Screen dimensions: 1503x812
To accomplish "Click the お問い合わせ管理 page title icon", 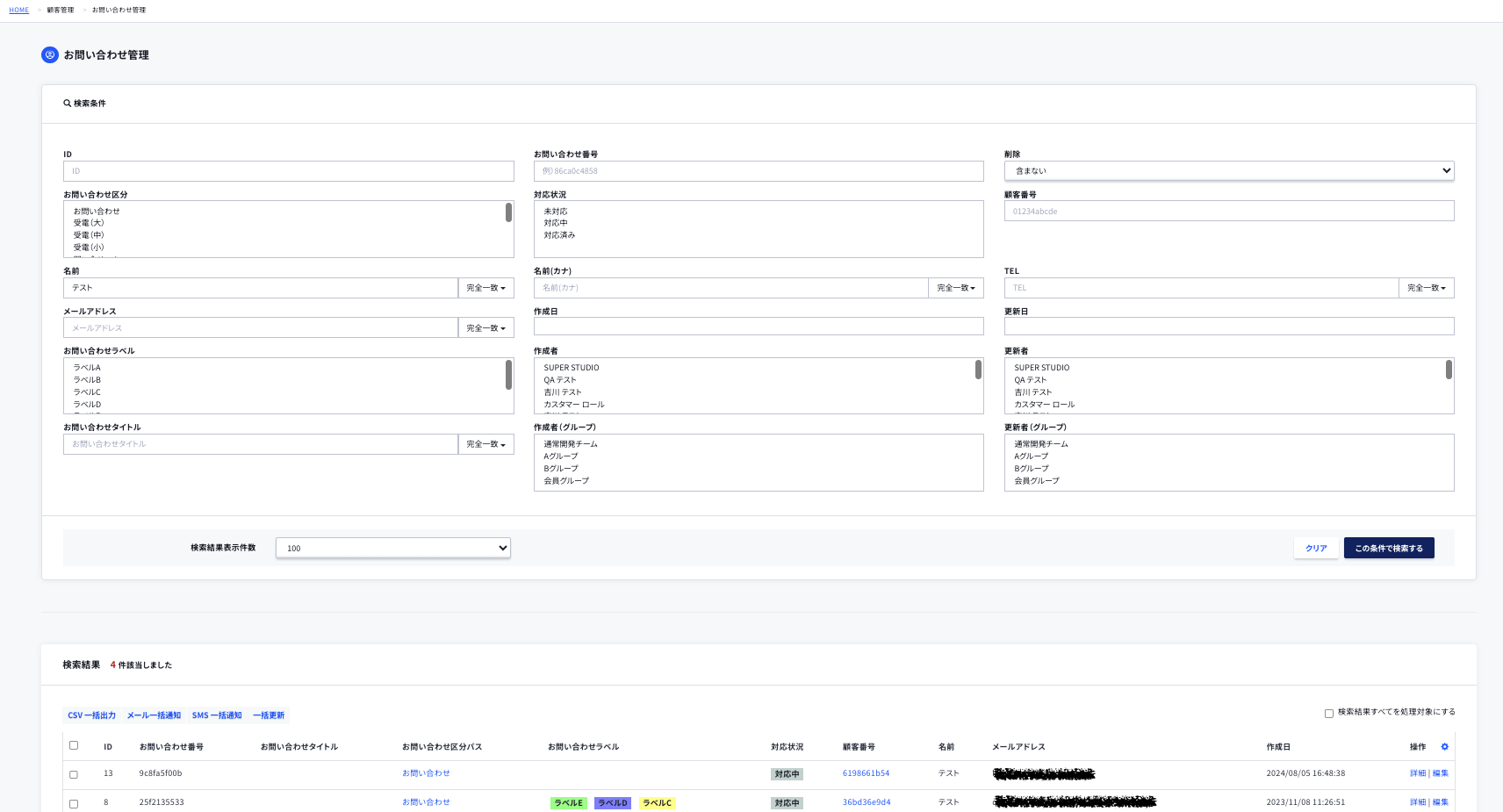I will point(50,55).
